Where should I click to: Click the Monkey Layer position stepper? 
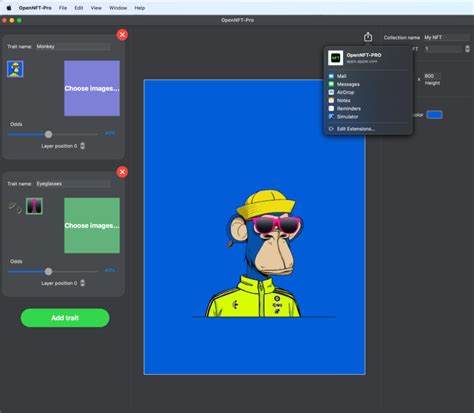pos(83,146)
